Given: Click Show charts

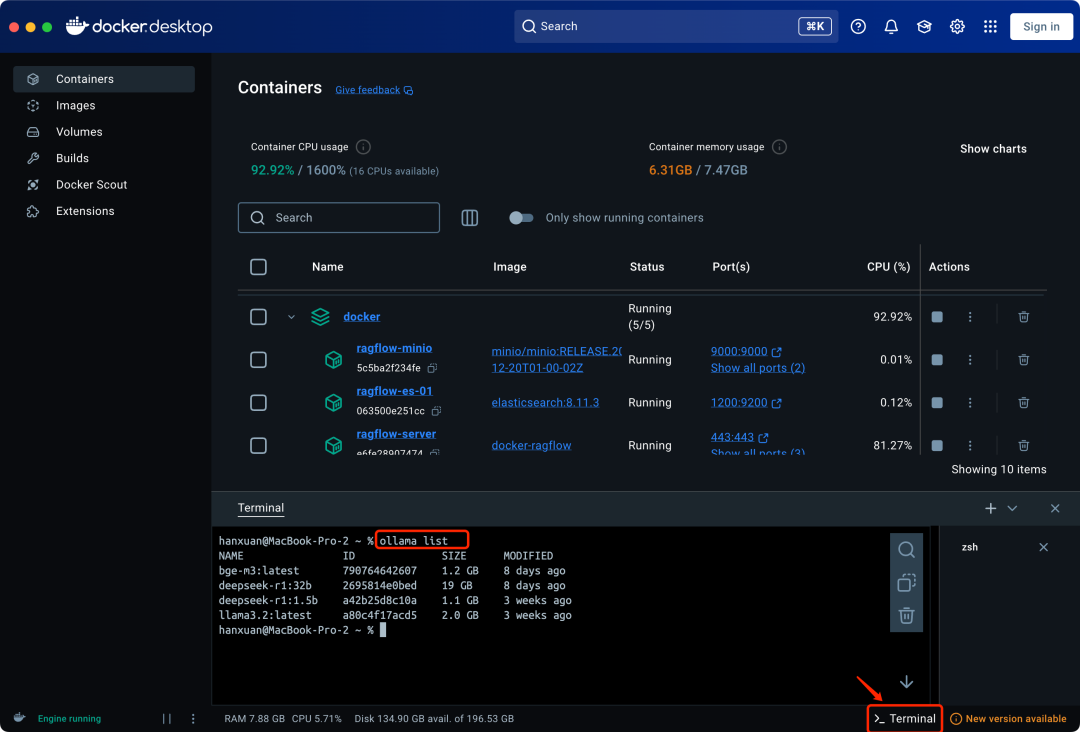Looking at the screenshot, I should [993, 149].
